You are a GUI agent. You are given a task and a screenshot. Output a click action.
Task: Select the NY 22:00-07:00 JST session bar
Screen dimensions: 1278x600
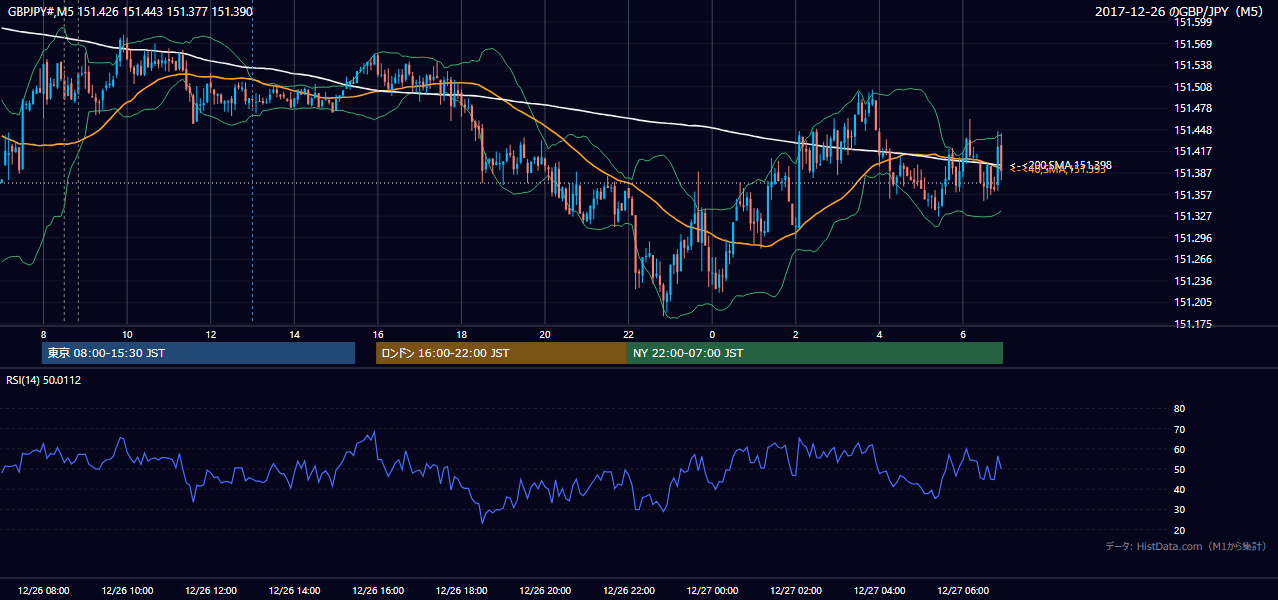(815, 353)
